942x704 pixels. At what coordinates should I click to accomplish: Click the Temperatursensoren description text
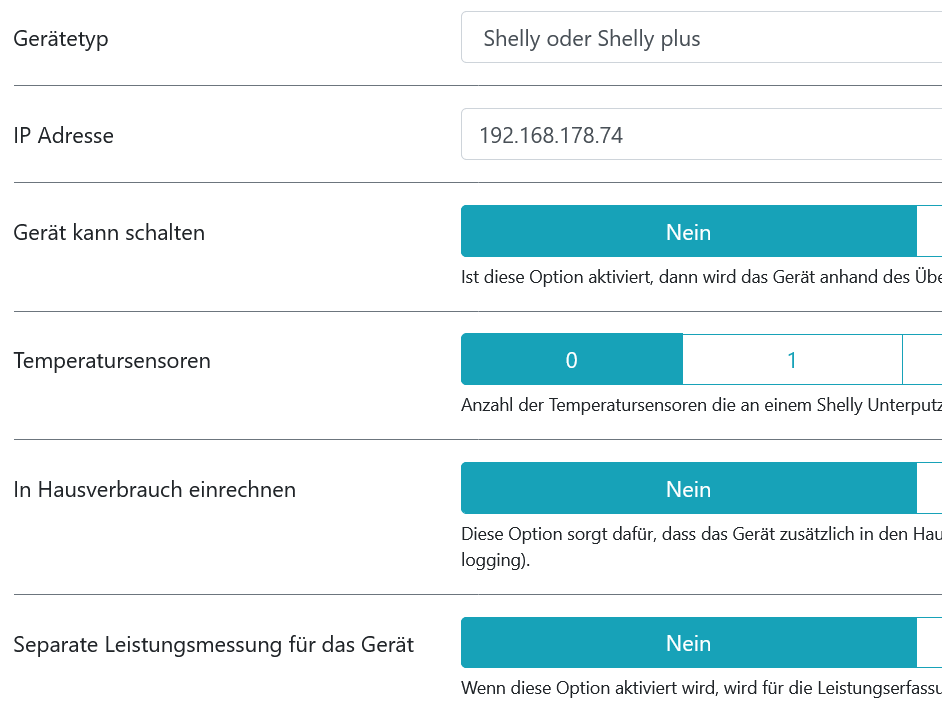pos(700,405)
